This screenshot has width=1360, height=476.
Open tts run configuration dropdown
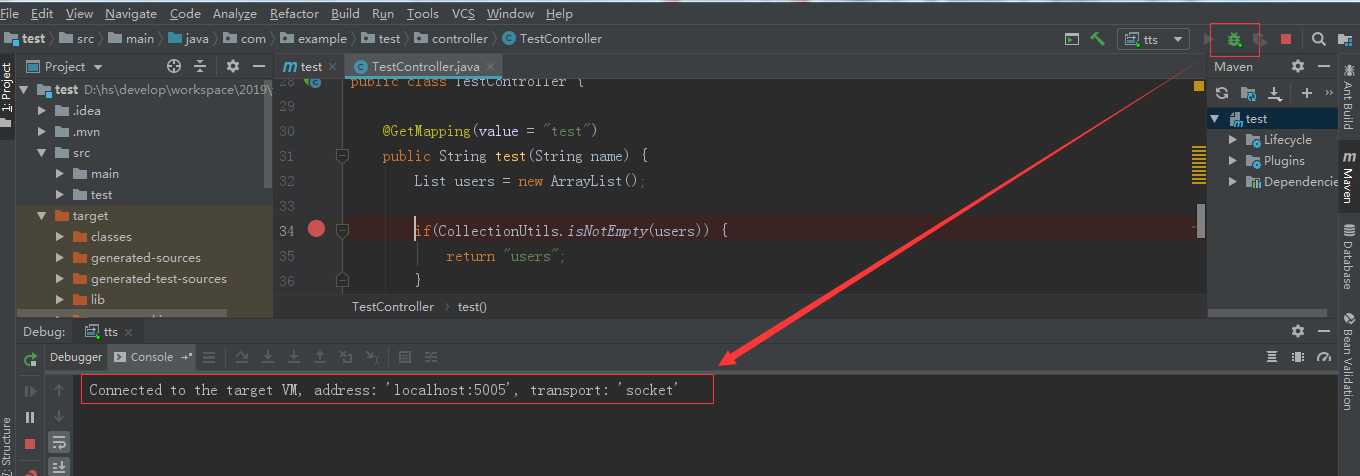pos(1152,39)
